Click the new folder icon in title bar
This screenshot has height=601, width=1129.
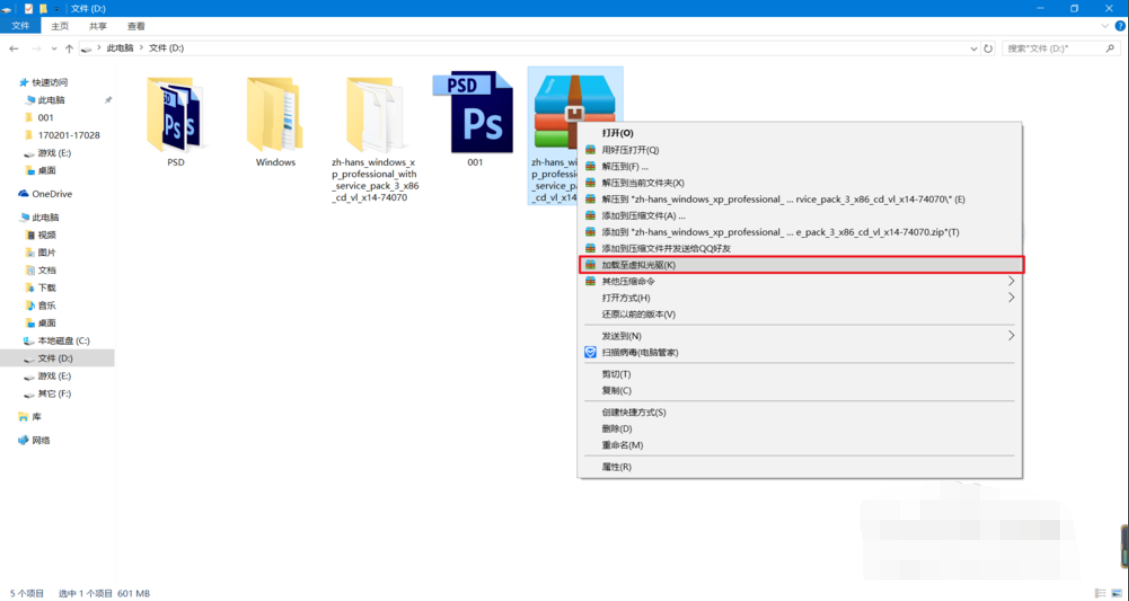tap(43, 9)
